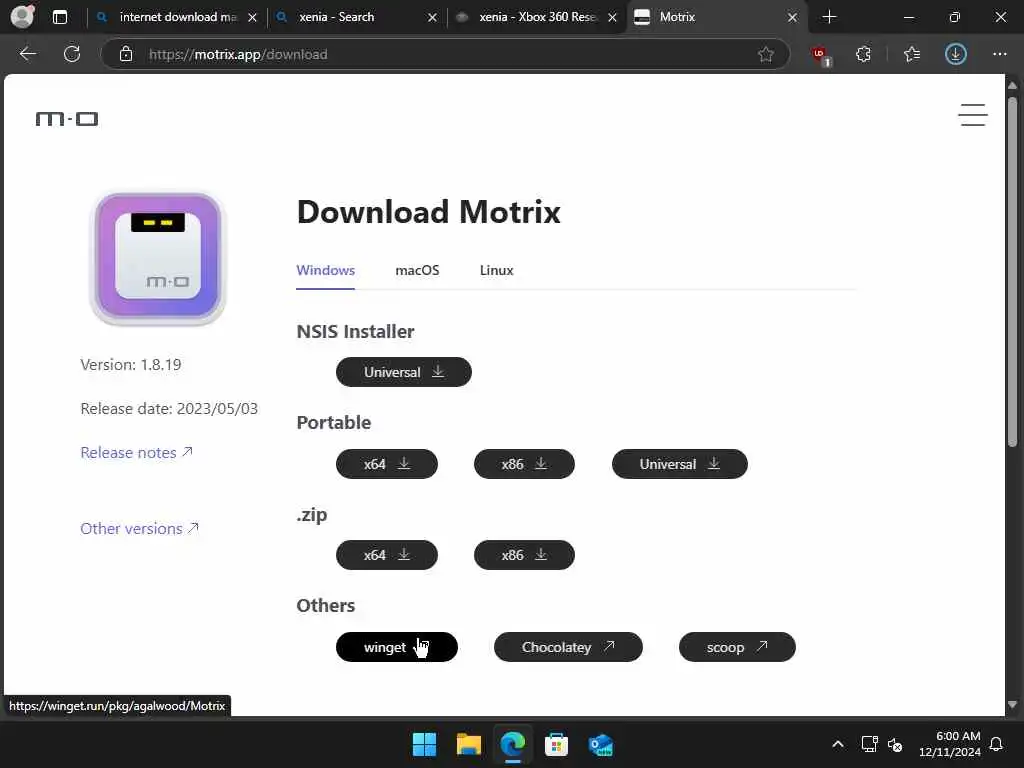Click the Motrix m-o logo in header
Image resolution: width=1024 pixels, height=768 pixels.
click(67, 119)
